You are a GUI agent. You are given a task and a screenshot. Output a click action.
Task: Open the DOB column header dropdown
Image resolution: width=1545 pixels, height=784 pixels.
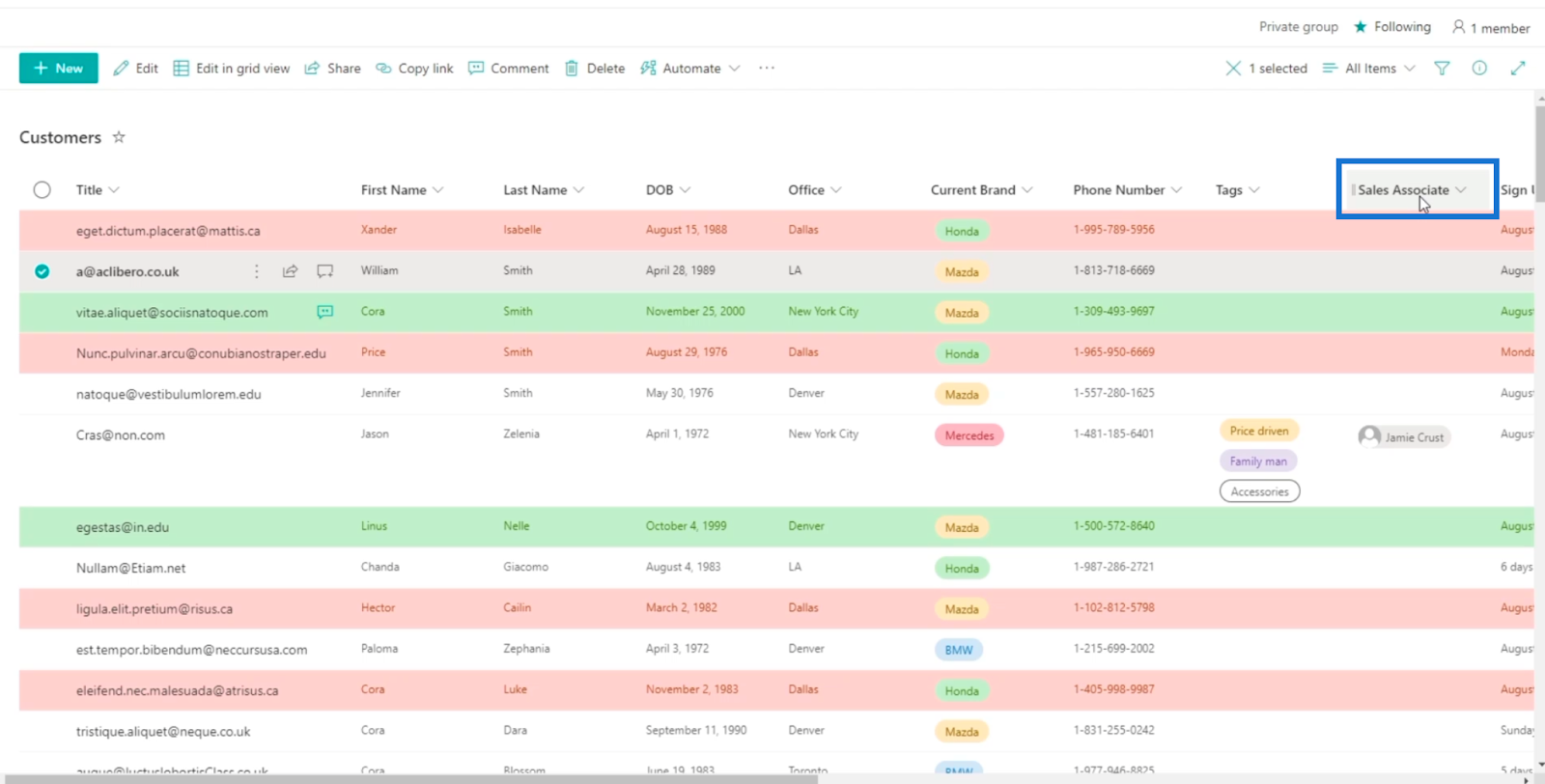(x=668, y=190)
